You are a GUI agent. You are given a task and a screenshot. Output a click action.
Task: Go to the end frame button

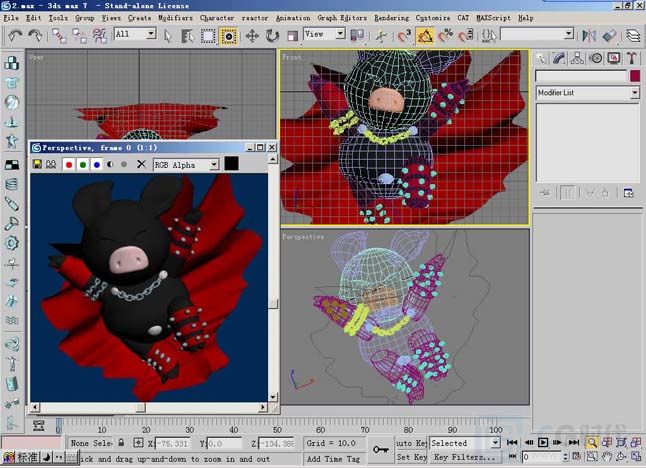pos(573,442)
